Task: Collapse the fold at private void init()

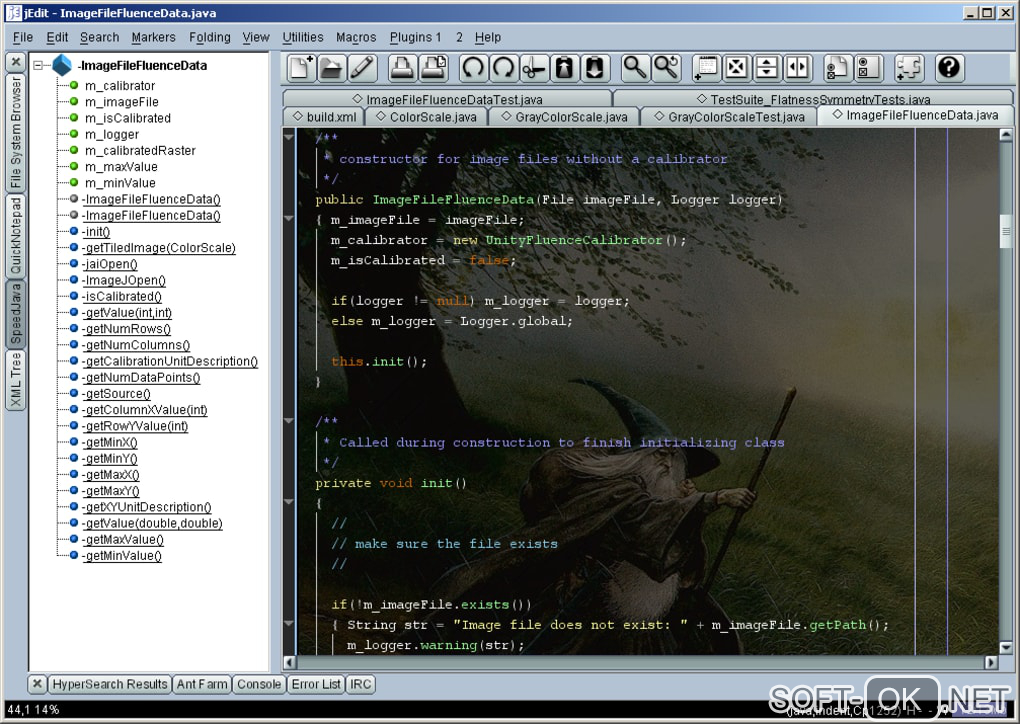Action: 289,503
